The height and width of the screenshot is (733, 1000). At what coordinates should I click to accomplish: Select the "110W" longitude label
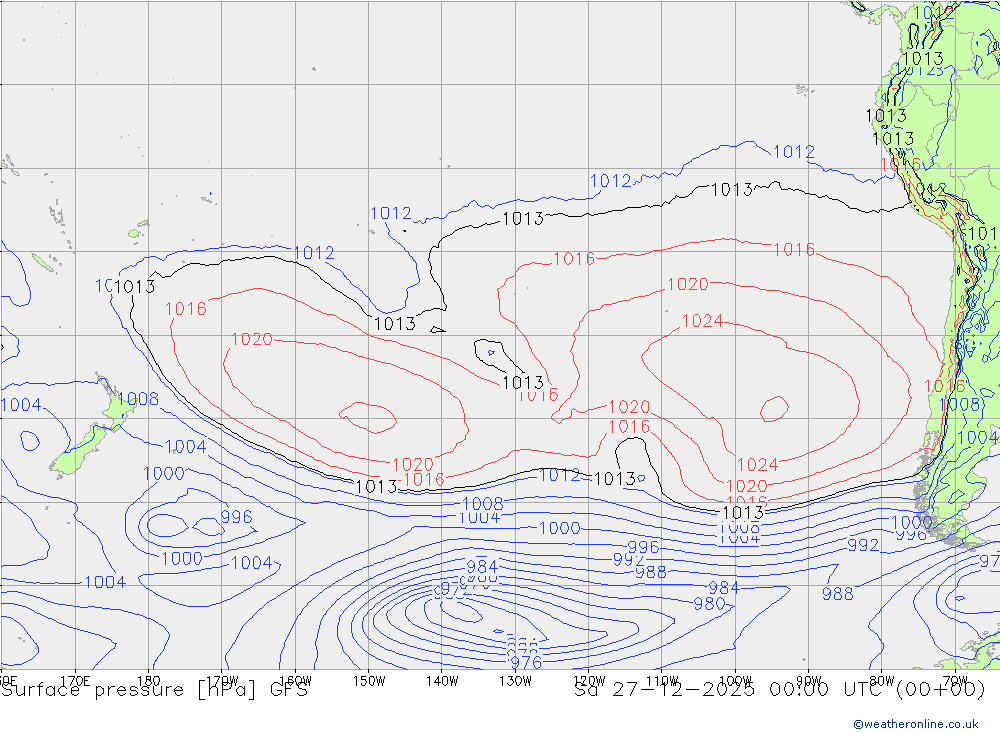pyautogui.click(x=662, y=681)
